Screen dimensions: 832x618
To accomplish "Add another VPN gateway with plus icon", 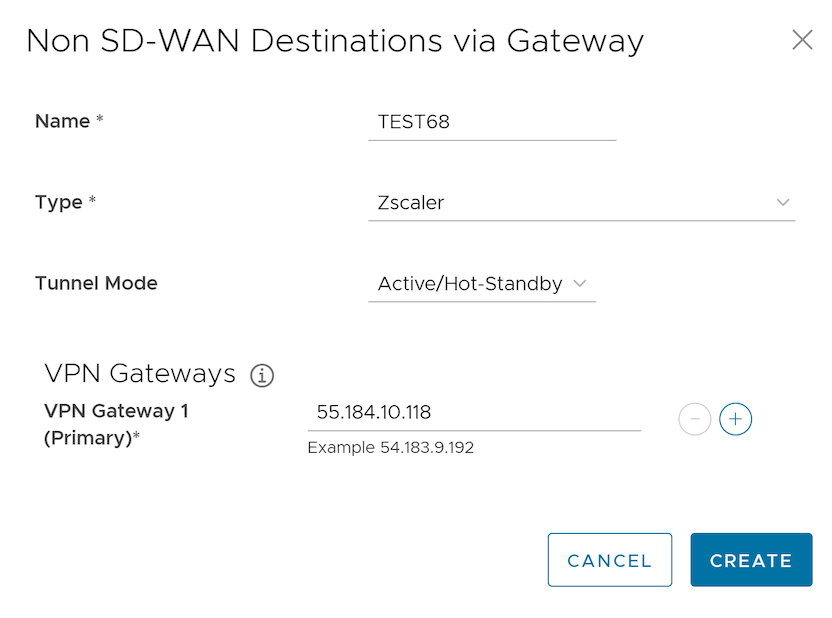I will pyautogui.click(x=736, y=419).
